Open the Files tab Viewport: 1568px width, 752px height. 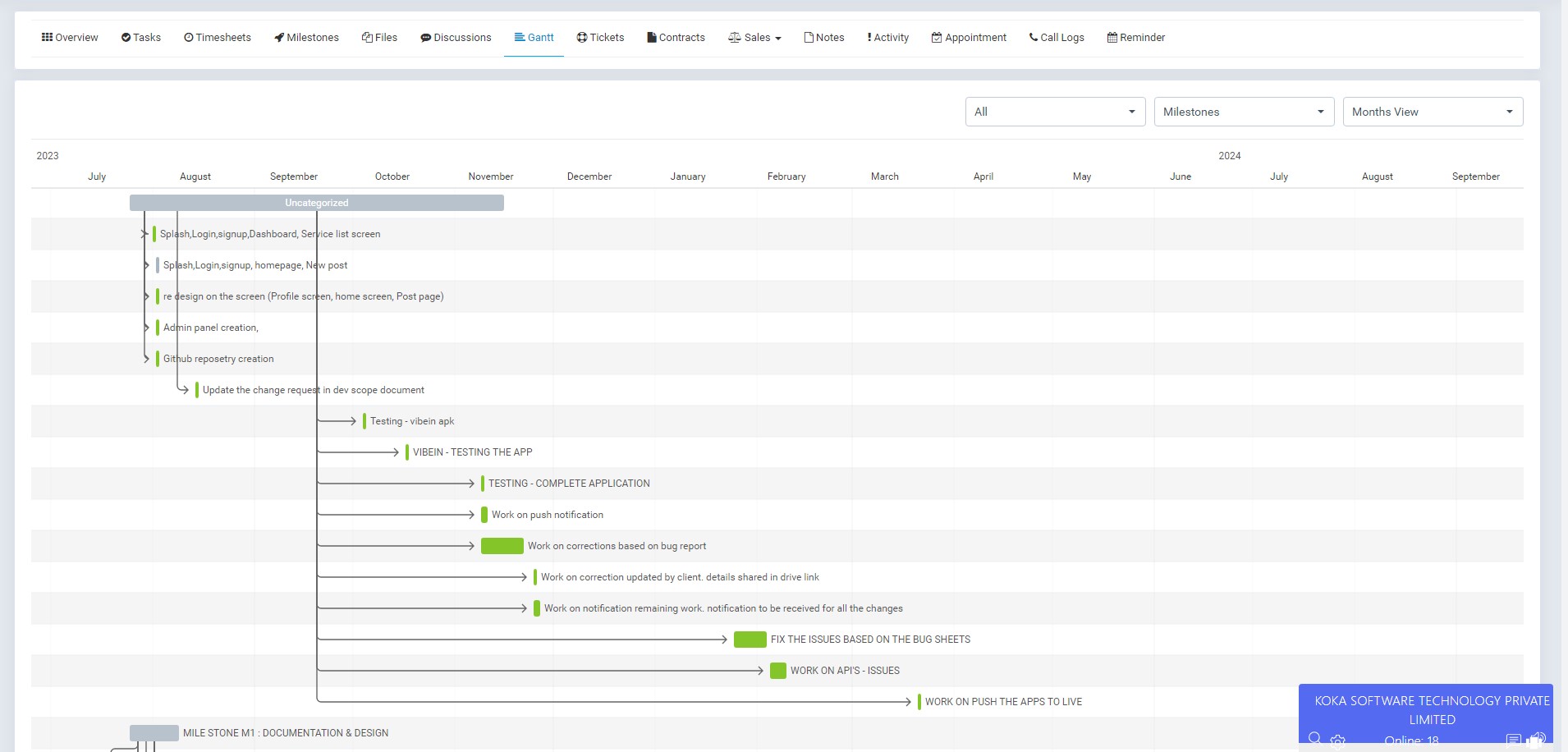coord(379,38)
